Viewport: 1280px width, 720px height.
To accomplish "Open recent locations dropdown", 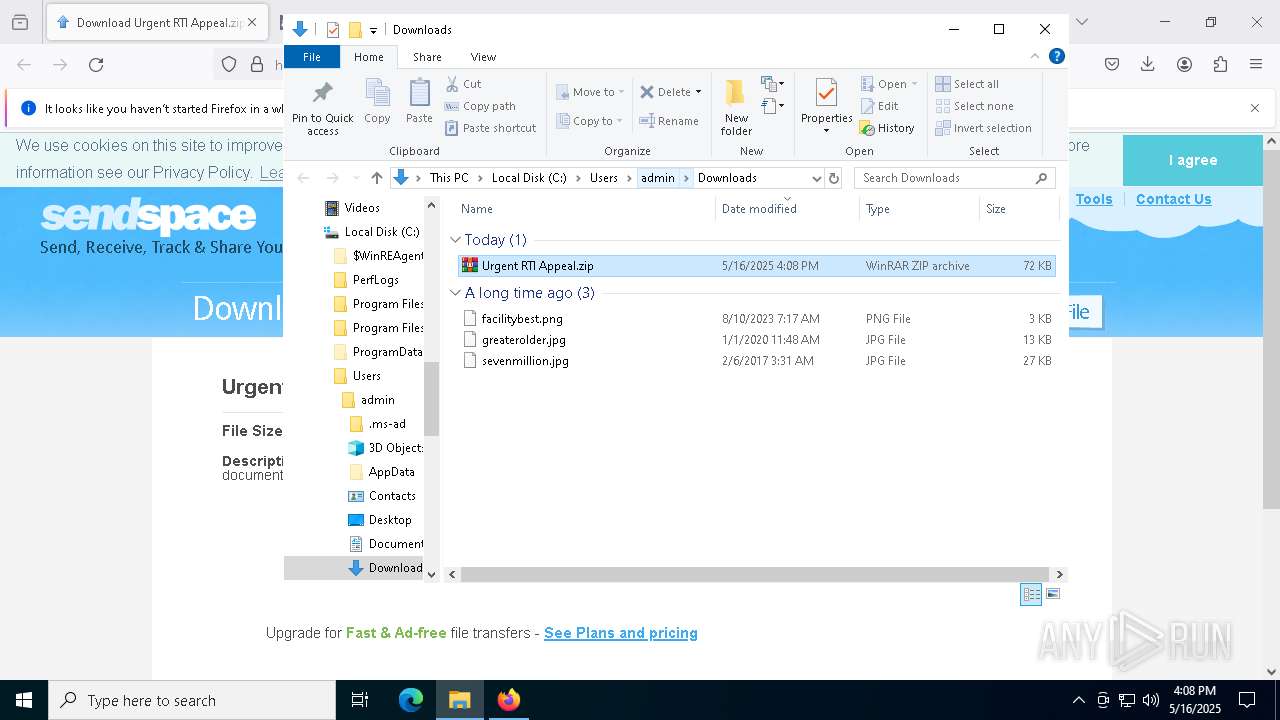I will 355,178.
